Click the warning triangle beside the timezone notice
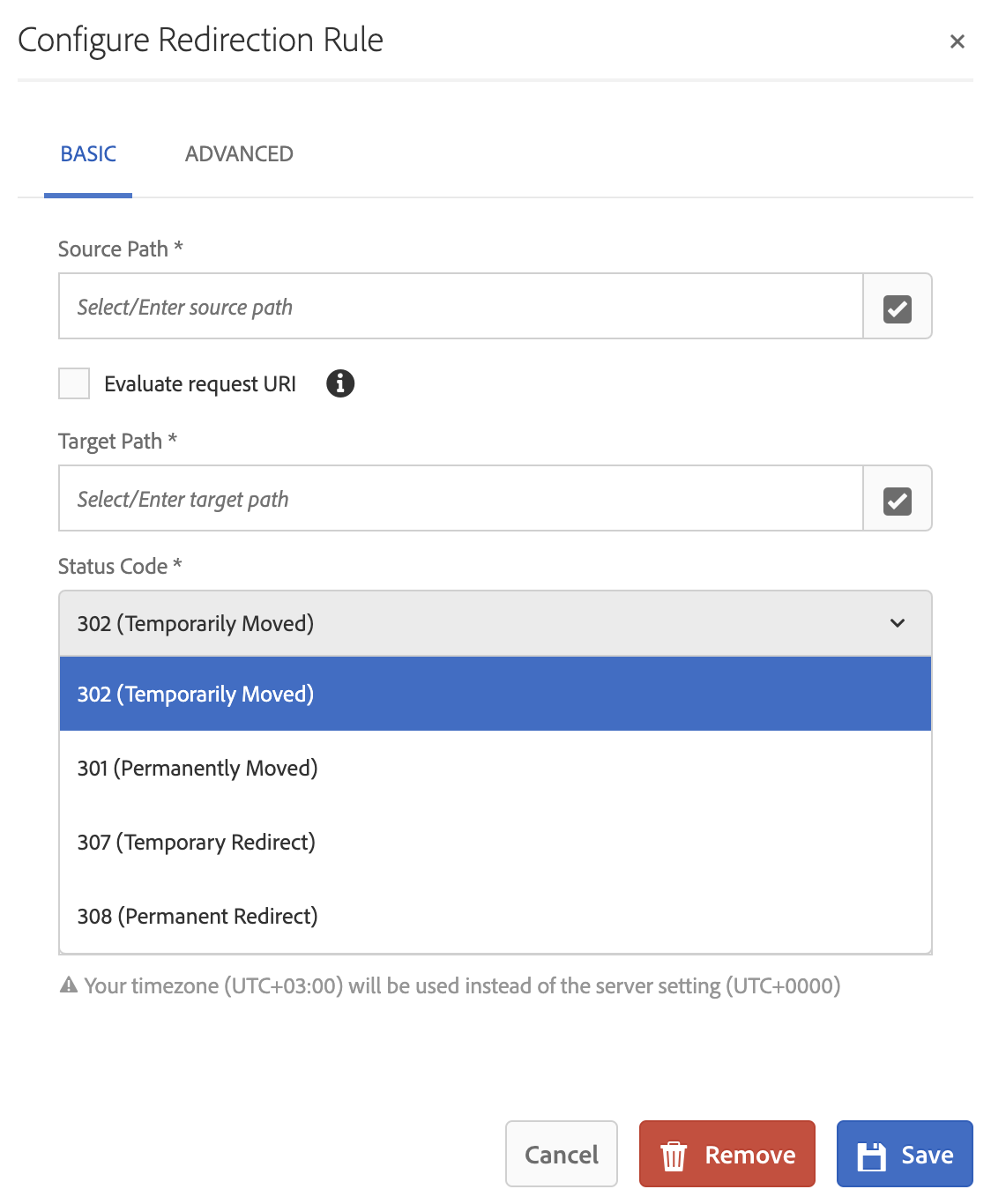The height and width of the screenshot is (1204, 991). pos(67,985)
